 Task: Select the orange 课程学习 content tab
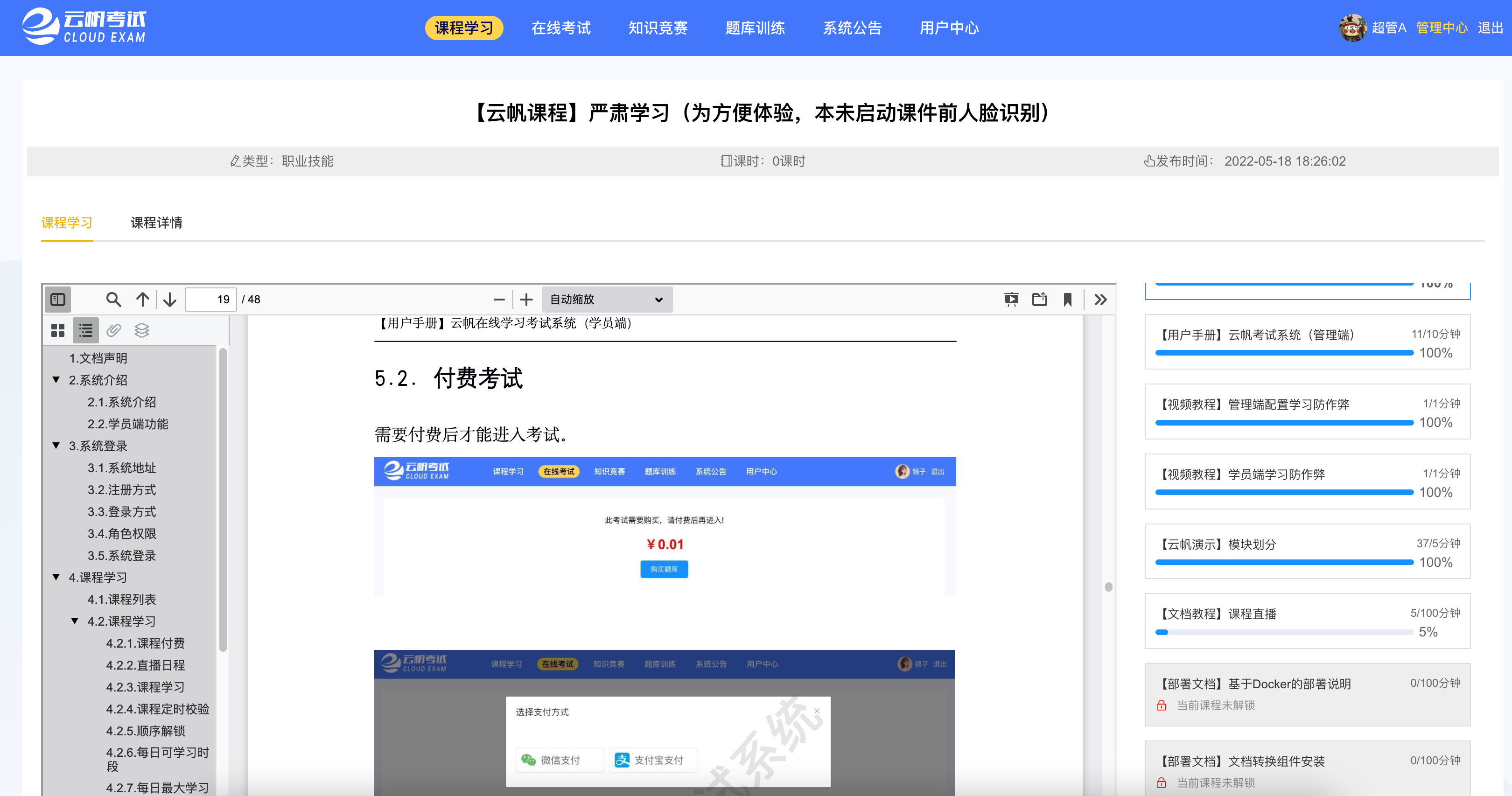pos(67,223)
